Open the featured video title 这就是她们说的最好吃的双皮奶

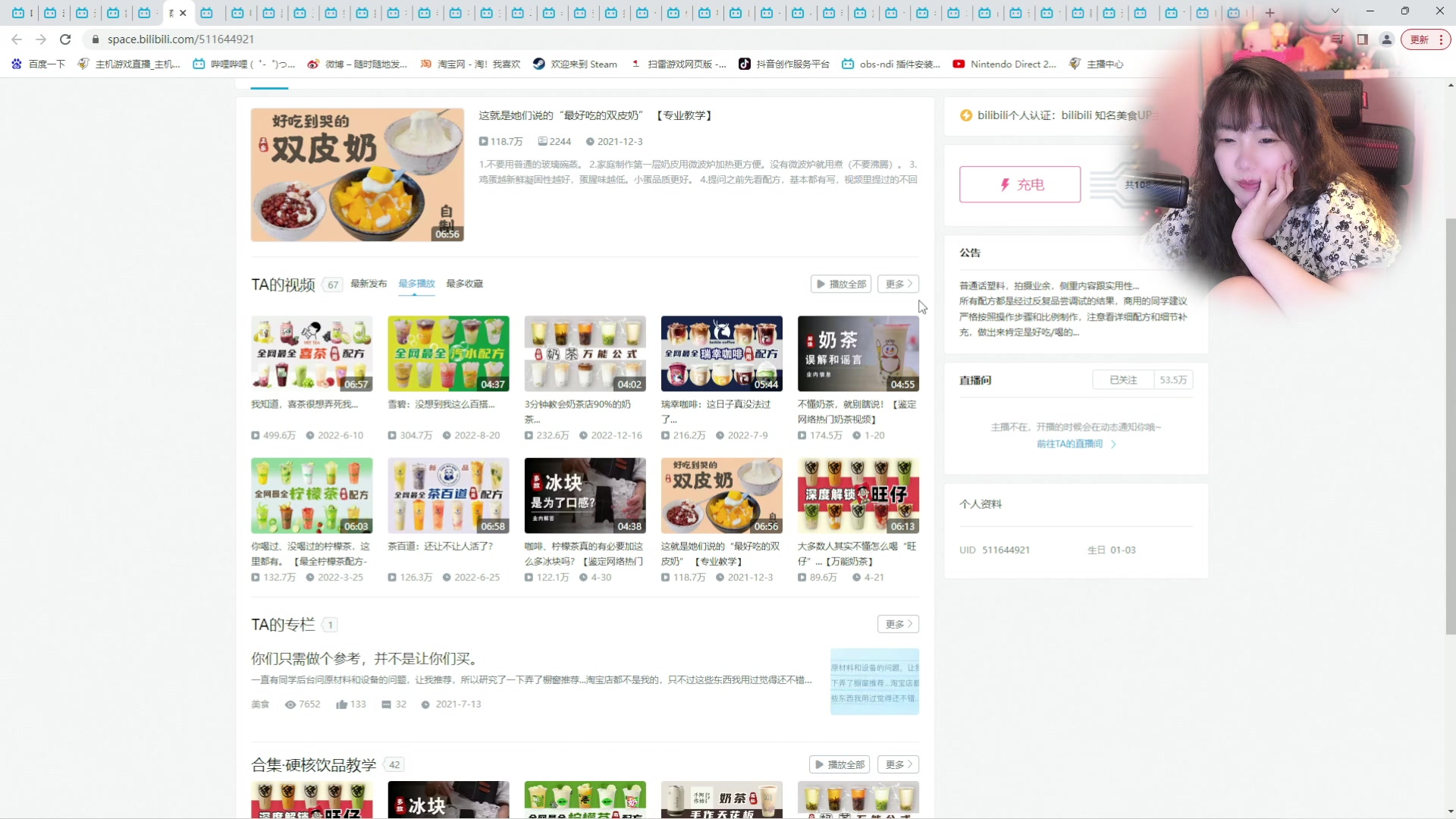[x=595, y=115]
